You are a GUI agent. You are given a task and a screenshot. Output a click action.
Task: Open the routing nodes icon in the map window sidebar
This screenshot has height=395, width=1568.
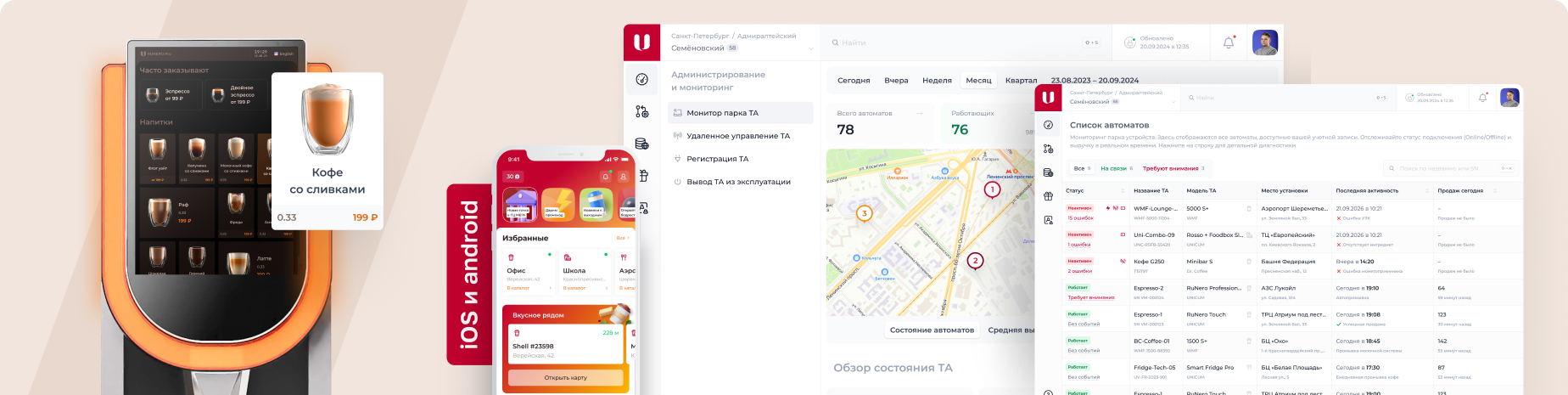642,111
